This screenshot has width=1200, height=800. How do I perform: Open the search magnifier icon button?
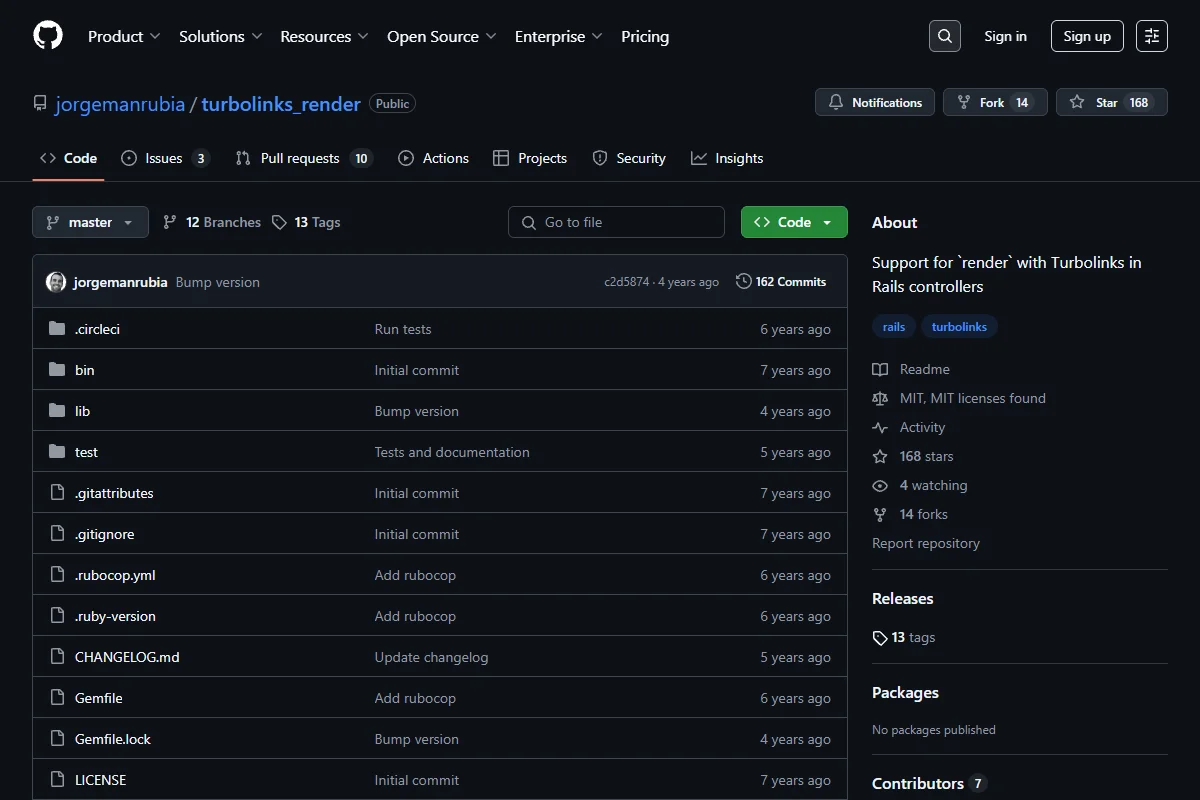click(x=945, y=36)
